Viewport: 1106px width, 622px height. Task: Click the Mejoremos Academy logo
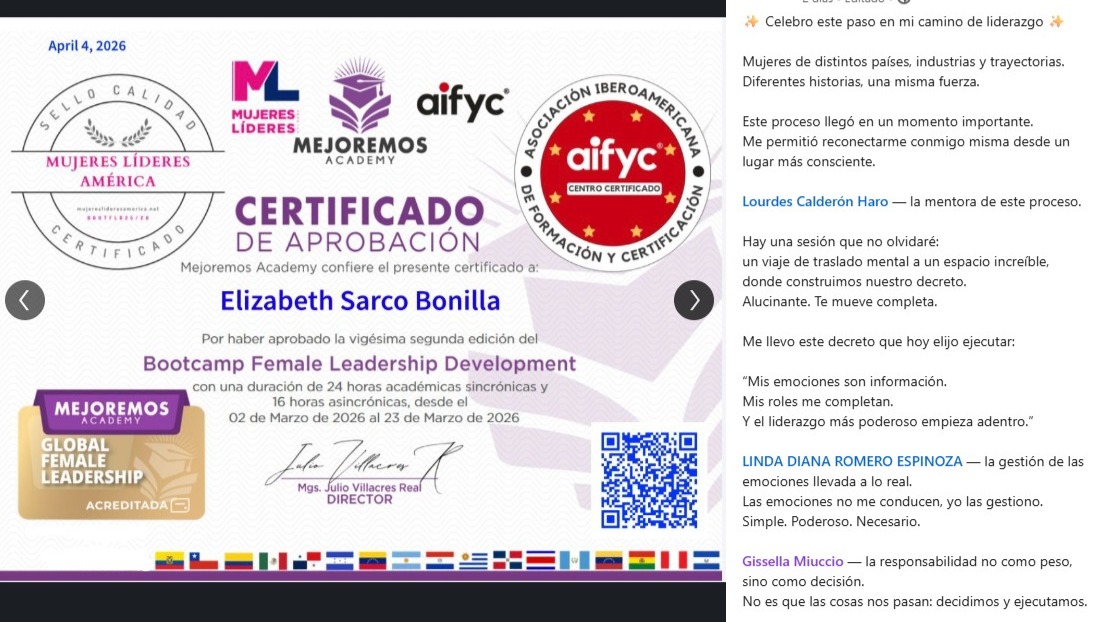[360, 111]
